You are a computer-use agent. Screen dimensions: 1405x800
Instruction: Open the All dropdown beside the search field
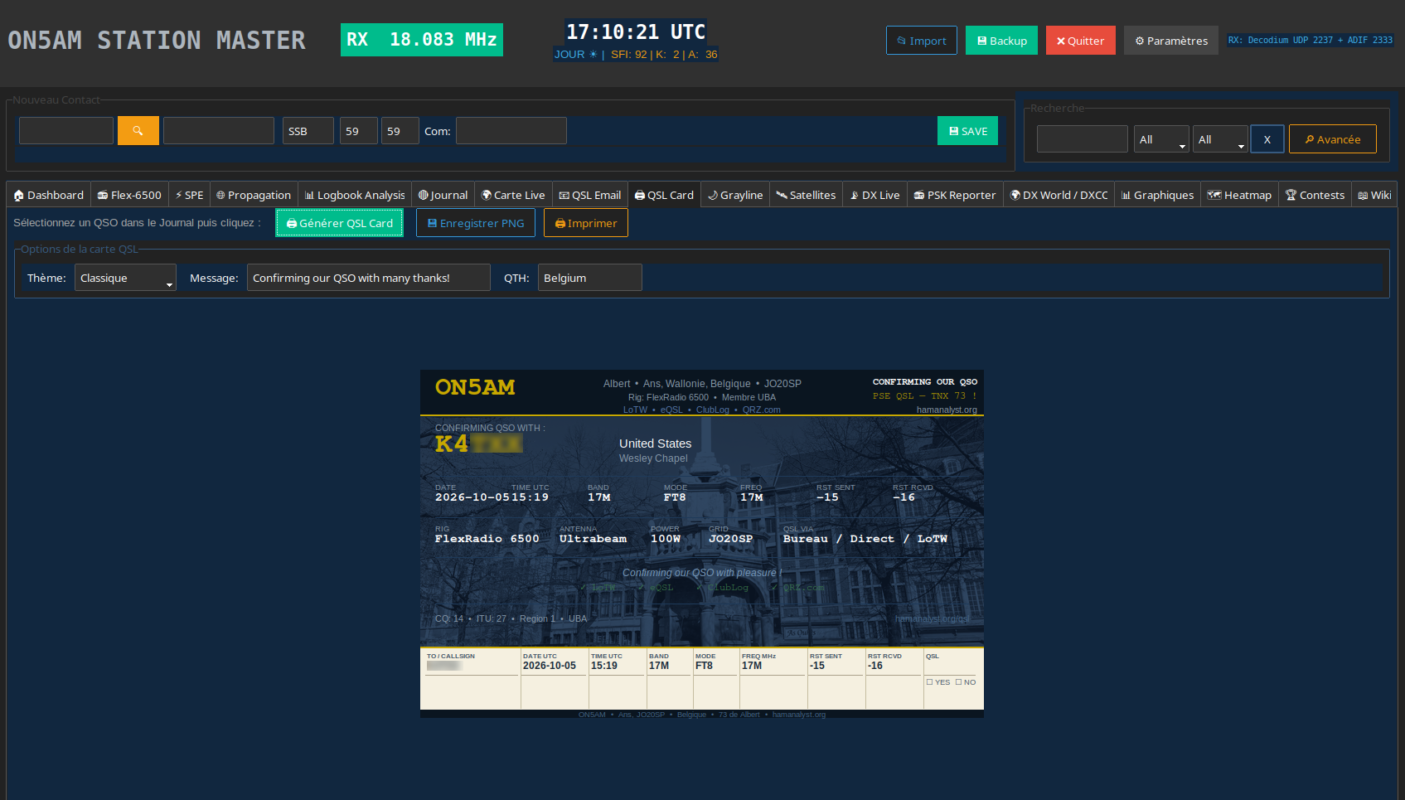[1161, 139]
